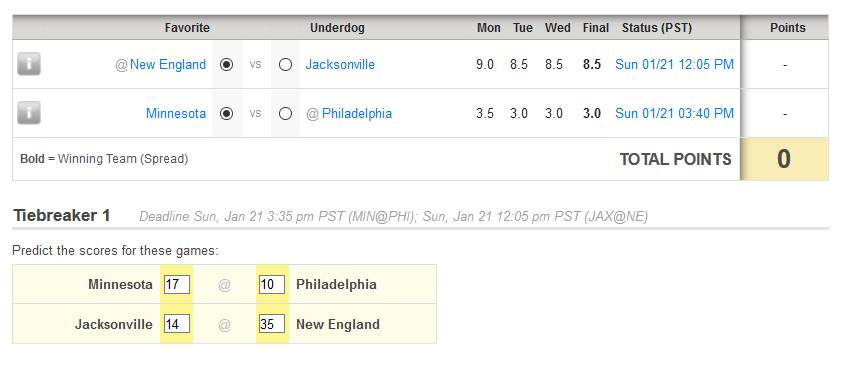This screenshot has height=367, width=847.
Task: Edit New England tiebreaker score field showing 35
Action: [x=272, y=324]
